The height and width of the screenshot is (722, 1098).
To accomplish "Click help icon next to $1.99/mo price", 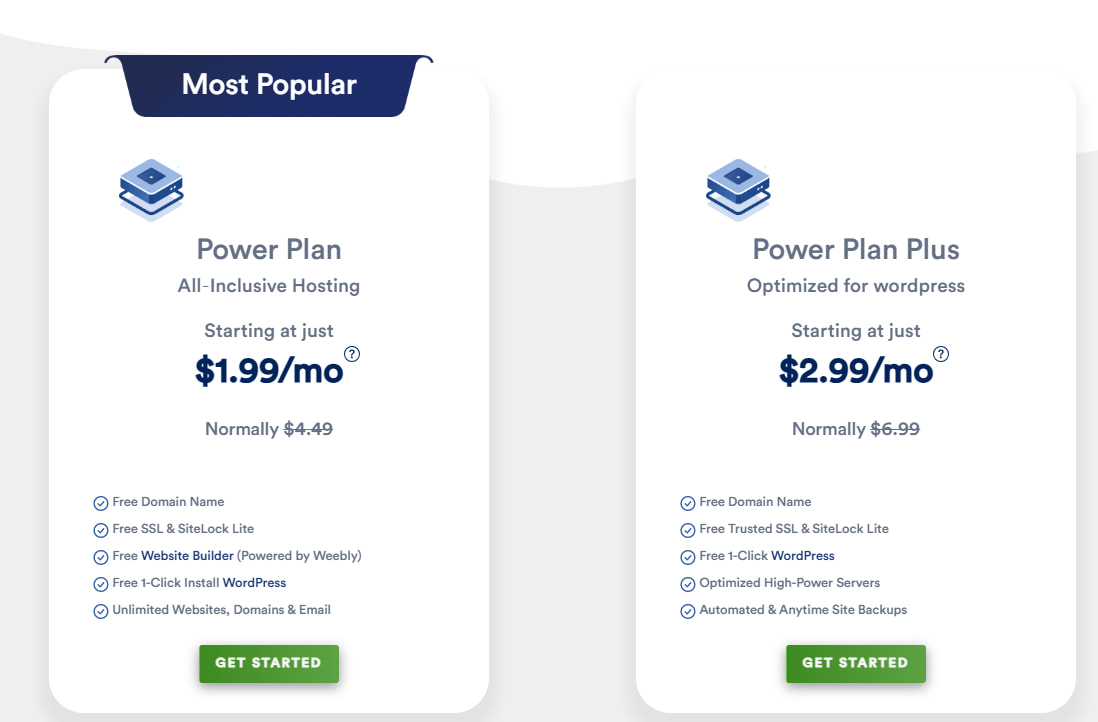I will click(352, 354).
